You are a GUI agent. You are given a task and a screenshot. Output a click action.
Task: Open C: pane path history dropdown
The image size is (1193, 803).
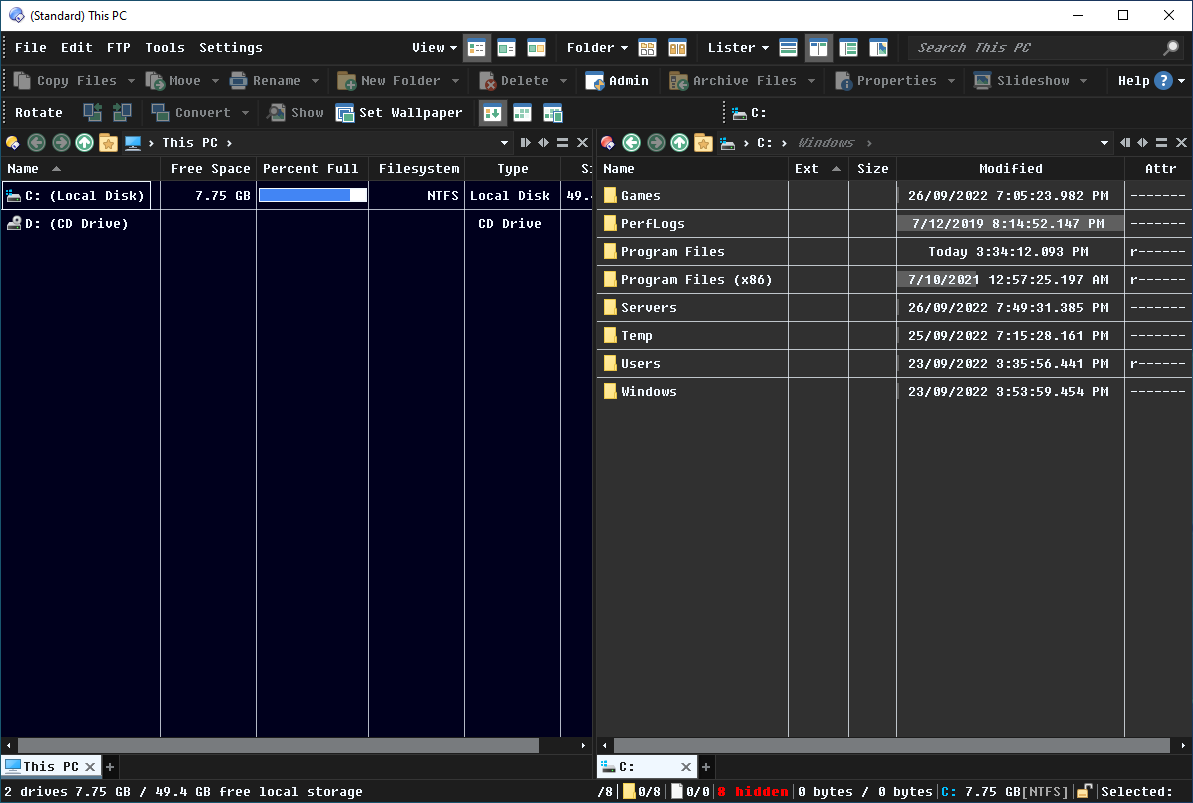click(x=1104, y=143)
